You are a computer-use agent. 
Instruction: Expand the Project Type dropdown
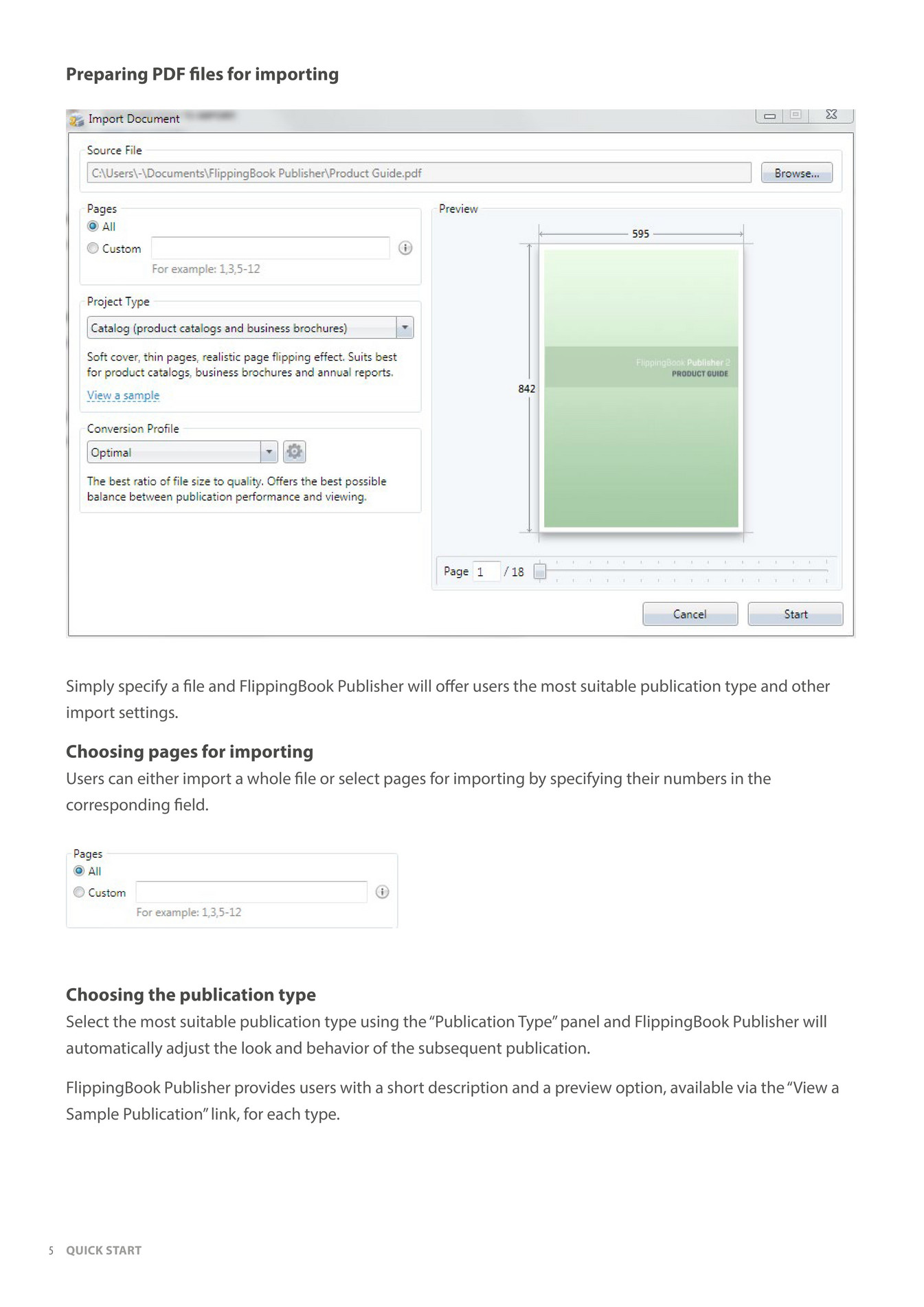click(x=405, y=328)
